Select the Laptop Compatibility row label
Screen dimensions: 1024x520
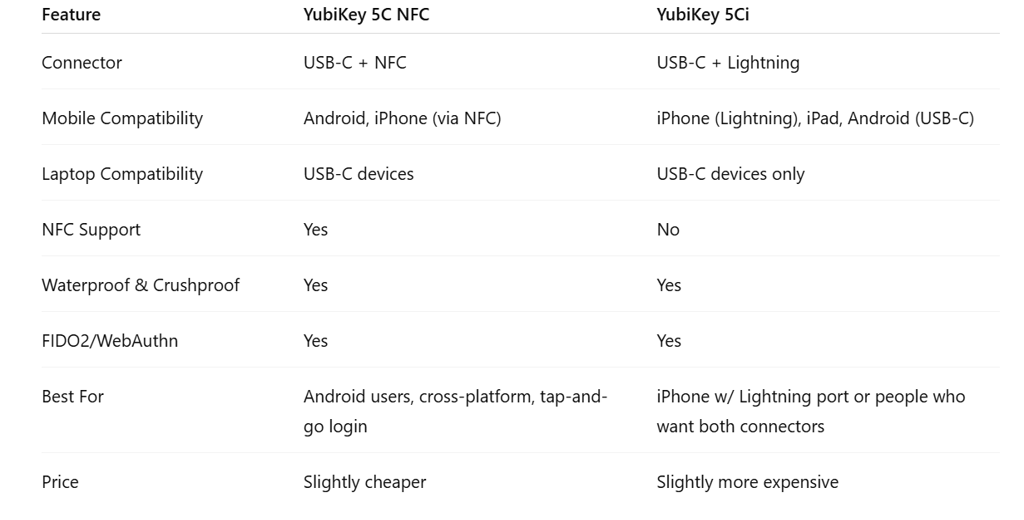coord(122,174)
